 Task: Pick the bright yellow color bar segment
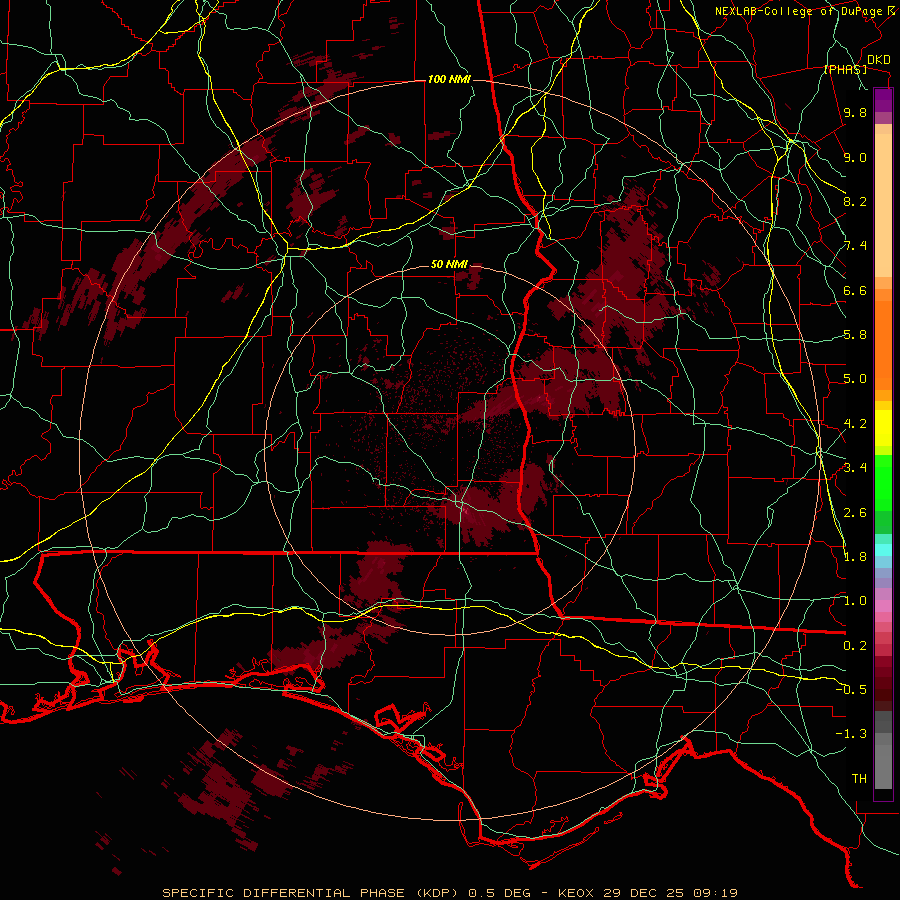click(883, 428)
